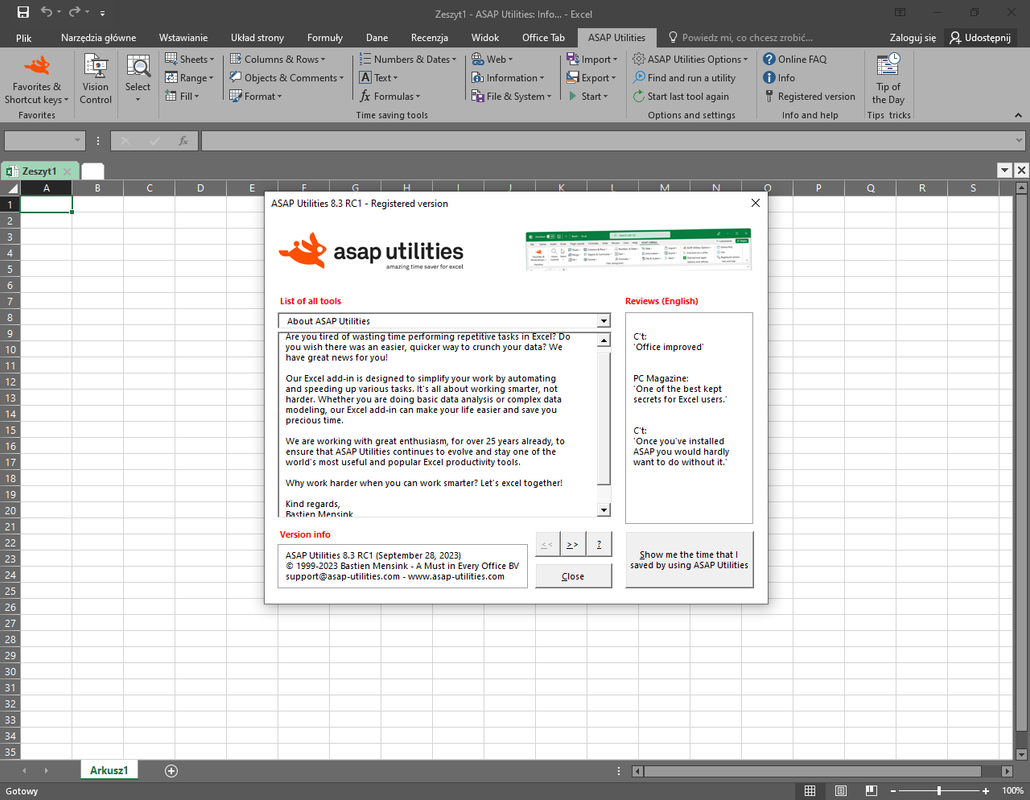The width and height of the screenshot is (1030, 800).
Task: Switch to Normal view in status bar
Action: coord(810,791)
